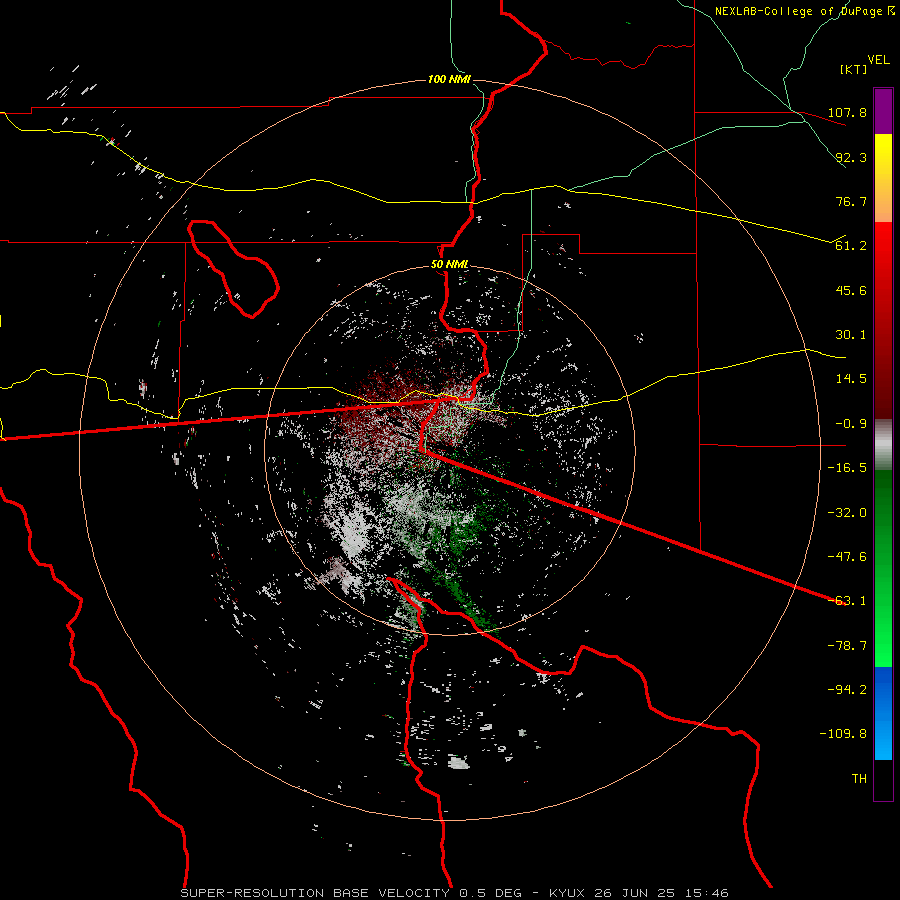Click the -0.9 legend value
900x900 pixels.
[851, 424]
